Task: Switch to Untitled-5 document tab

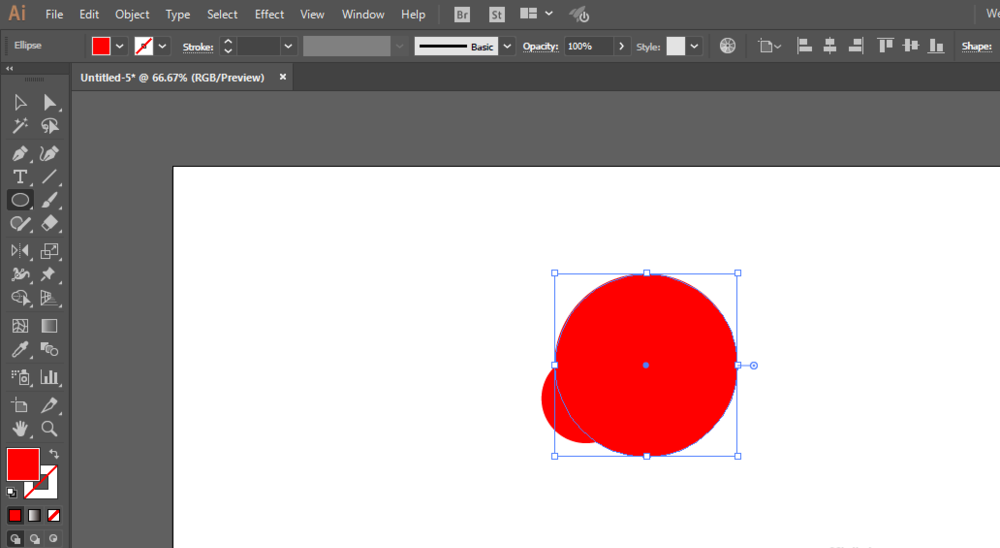Action: 172,77
